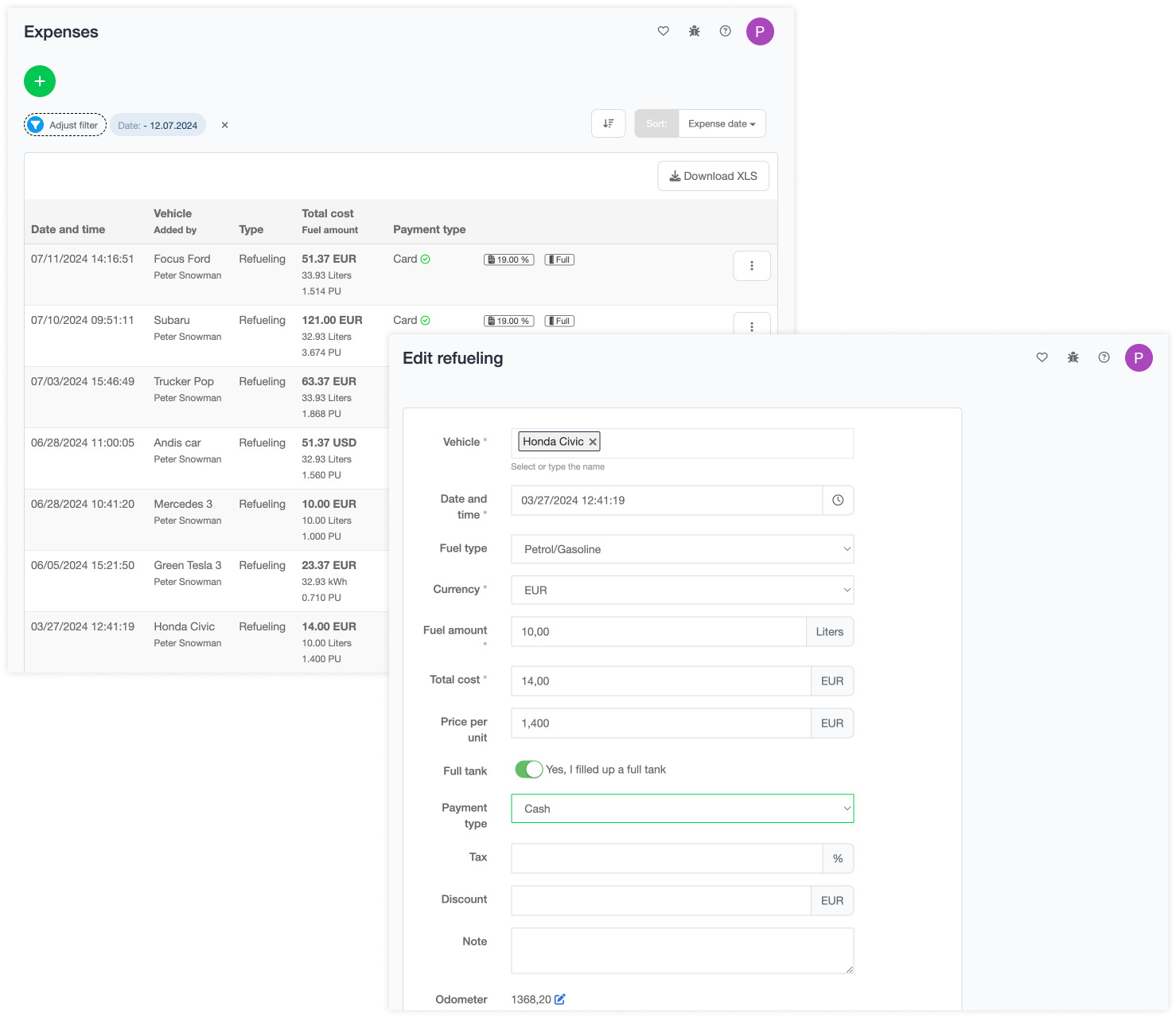Click verified check icon beside Subaru Card

426,321
